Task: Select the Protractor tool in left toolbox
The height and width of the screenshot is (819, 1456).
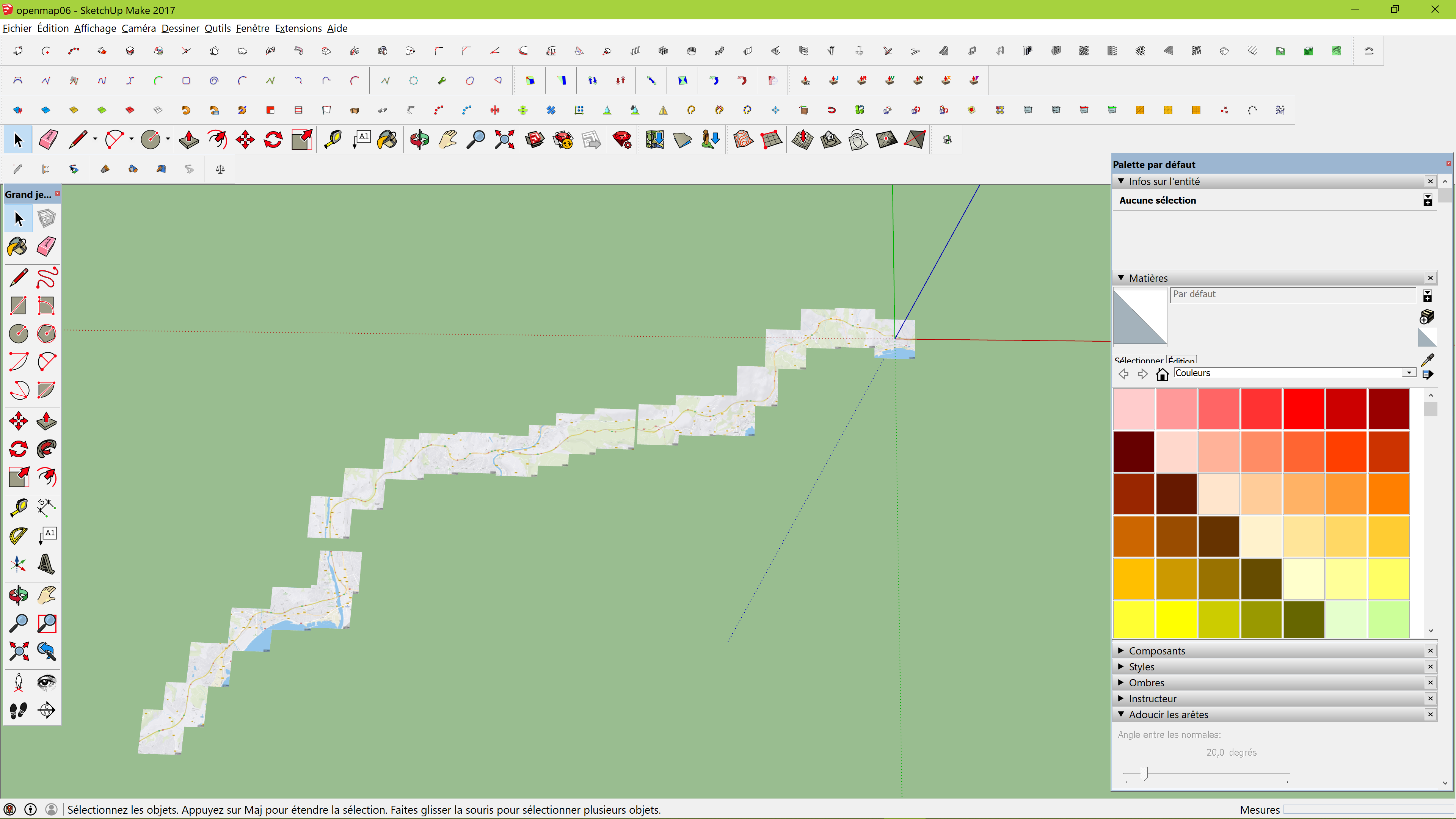Action: coord(18,535)
